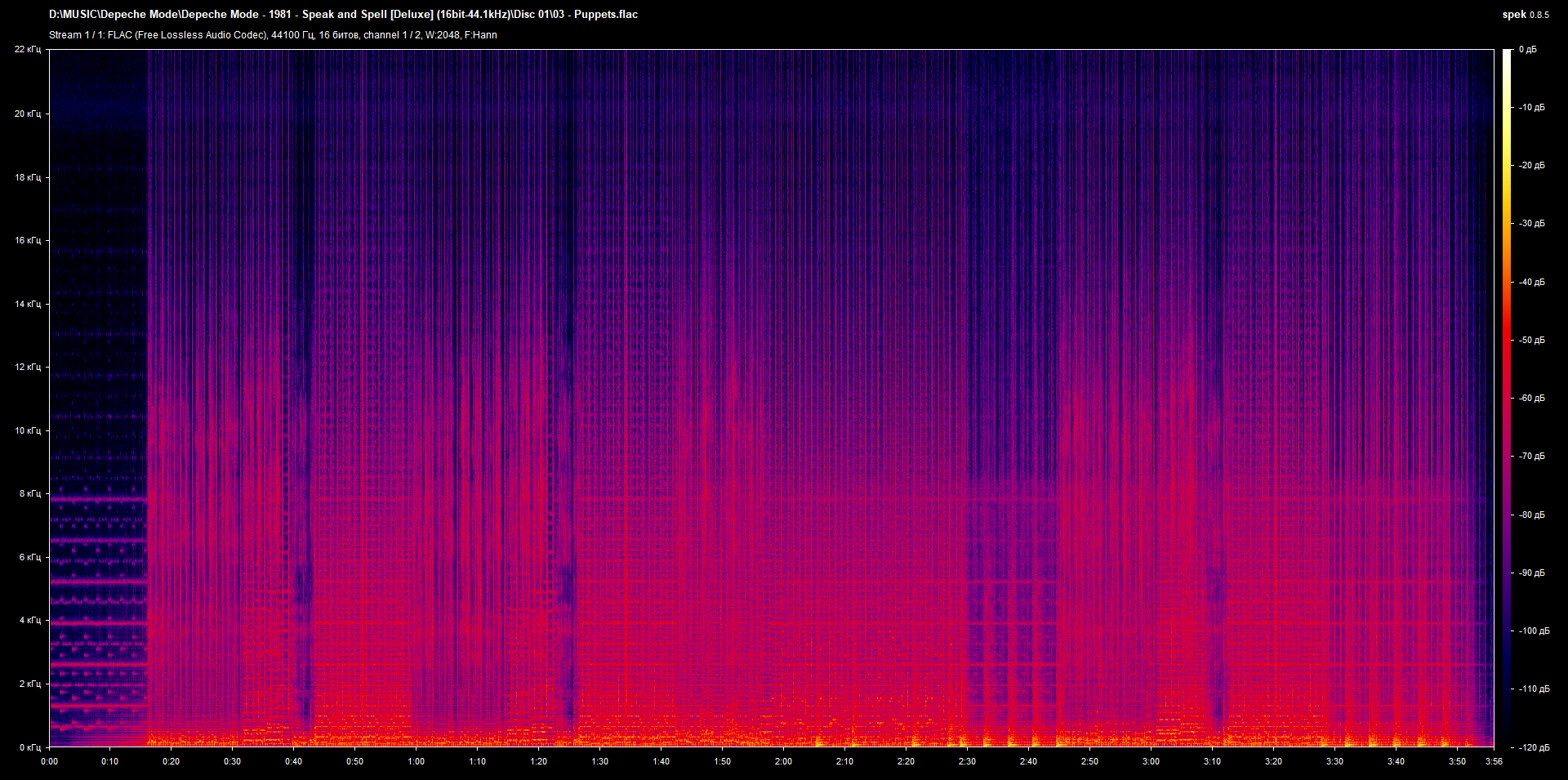Screen dimensions: 1568x780
Task: Select the -60 дБ scale label
Action: [x=1532, y=398]
